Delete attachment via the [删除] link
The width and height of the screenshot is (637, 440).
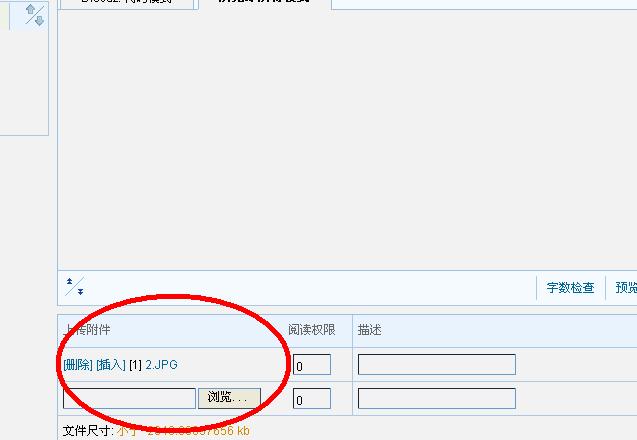[x=78, y=364]
